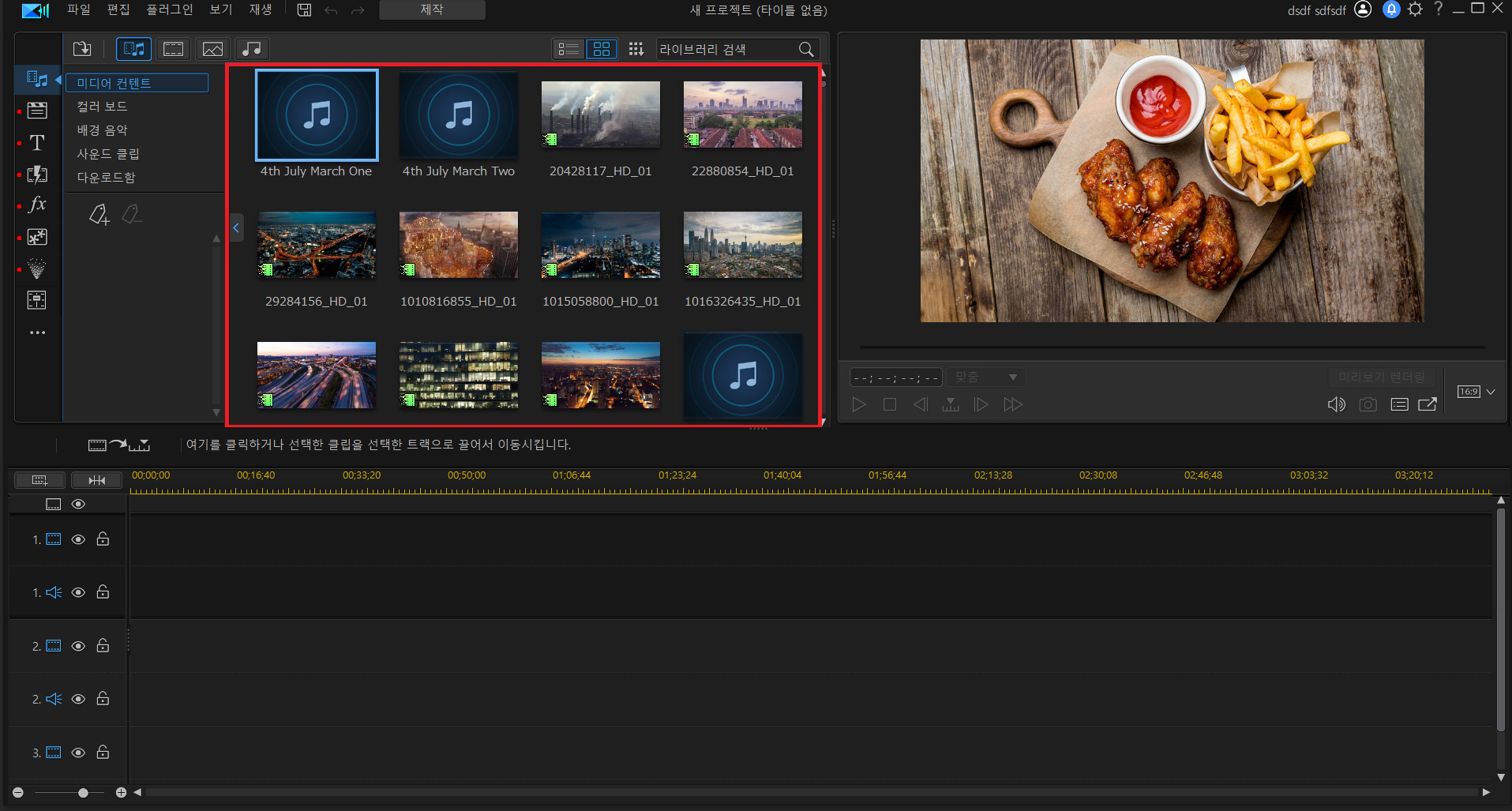Select 배경 음악 in the library list

102,130
